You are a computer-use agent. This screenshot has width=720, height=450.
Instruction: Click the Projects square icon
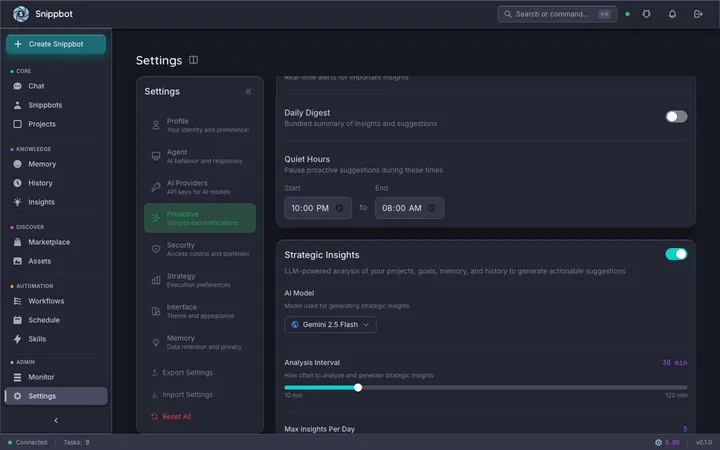pos(17,124)
